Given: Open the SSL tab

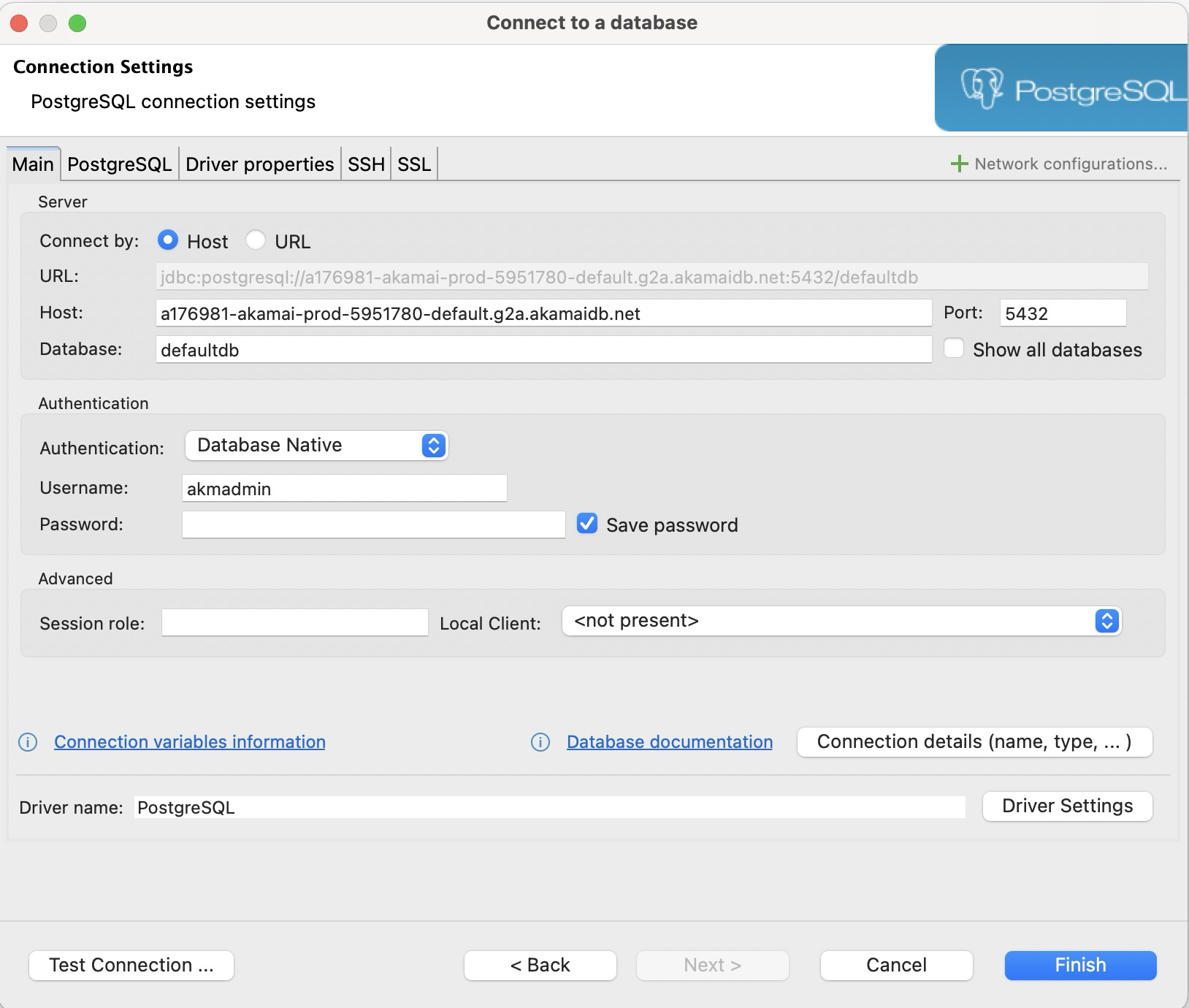Looking at the screenshot, I should coord(414,164).
